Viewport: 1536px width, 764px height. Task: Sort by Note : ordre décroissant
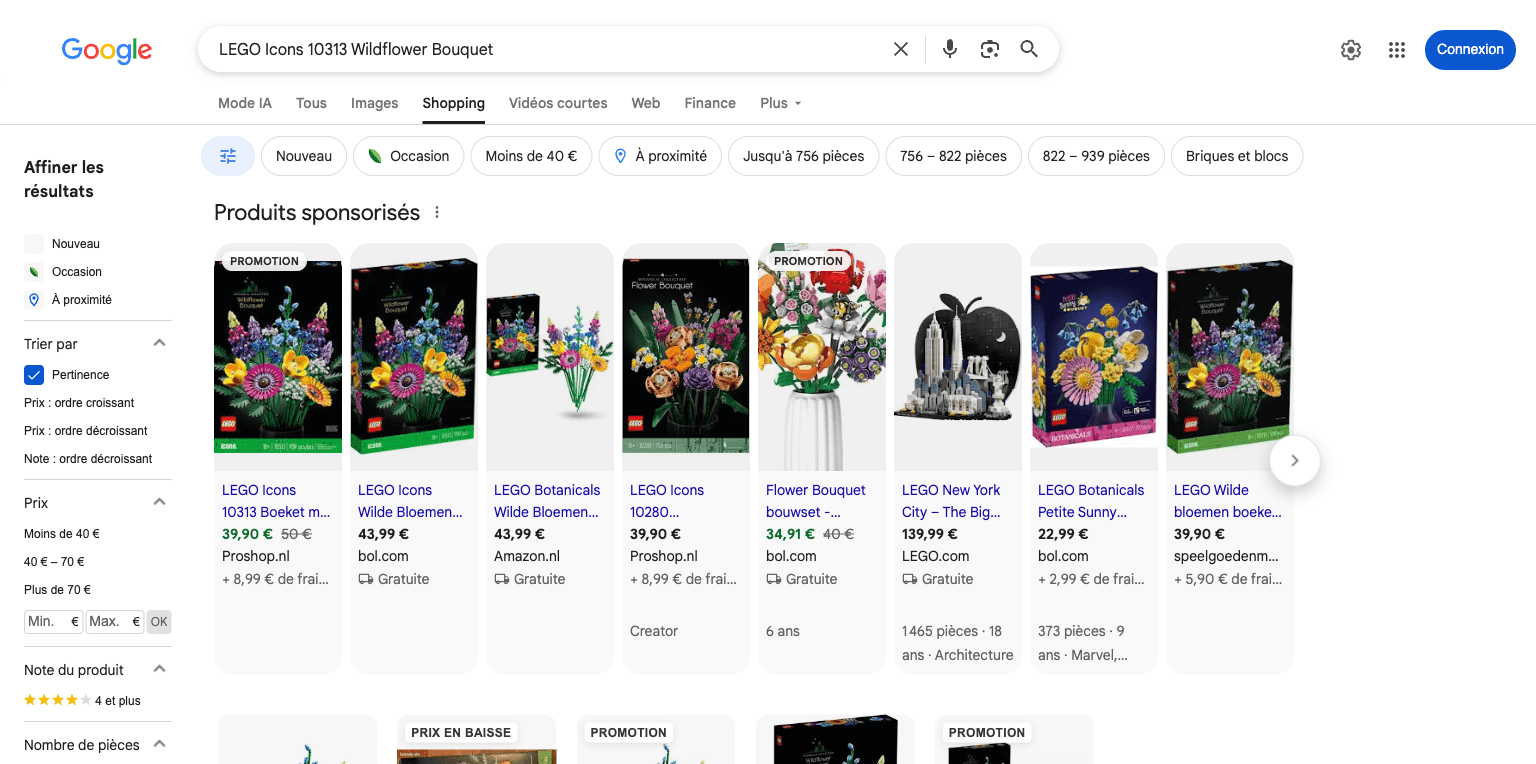click(x=88, y=459)
